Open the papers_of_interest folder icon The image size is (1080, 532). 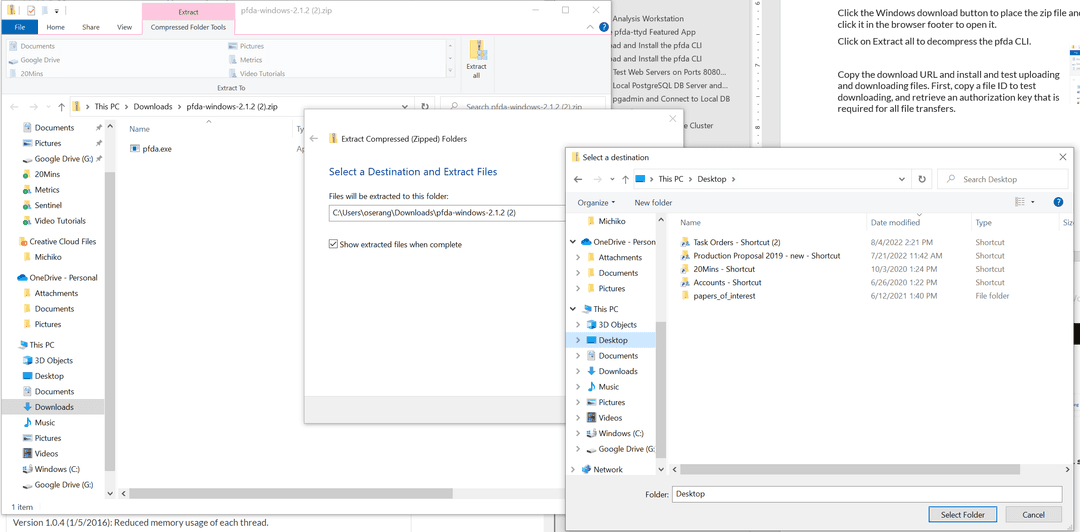tap(685, 296)
